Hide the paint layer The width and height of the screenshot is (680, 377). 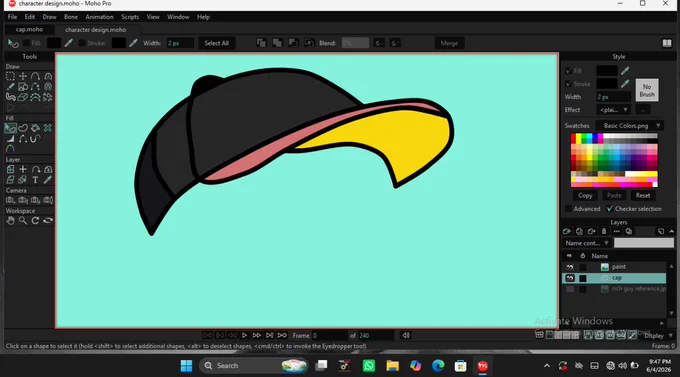click(x=570, y=267)
